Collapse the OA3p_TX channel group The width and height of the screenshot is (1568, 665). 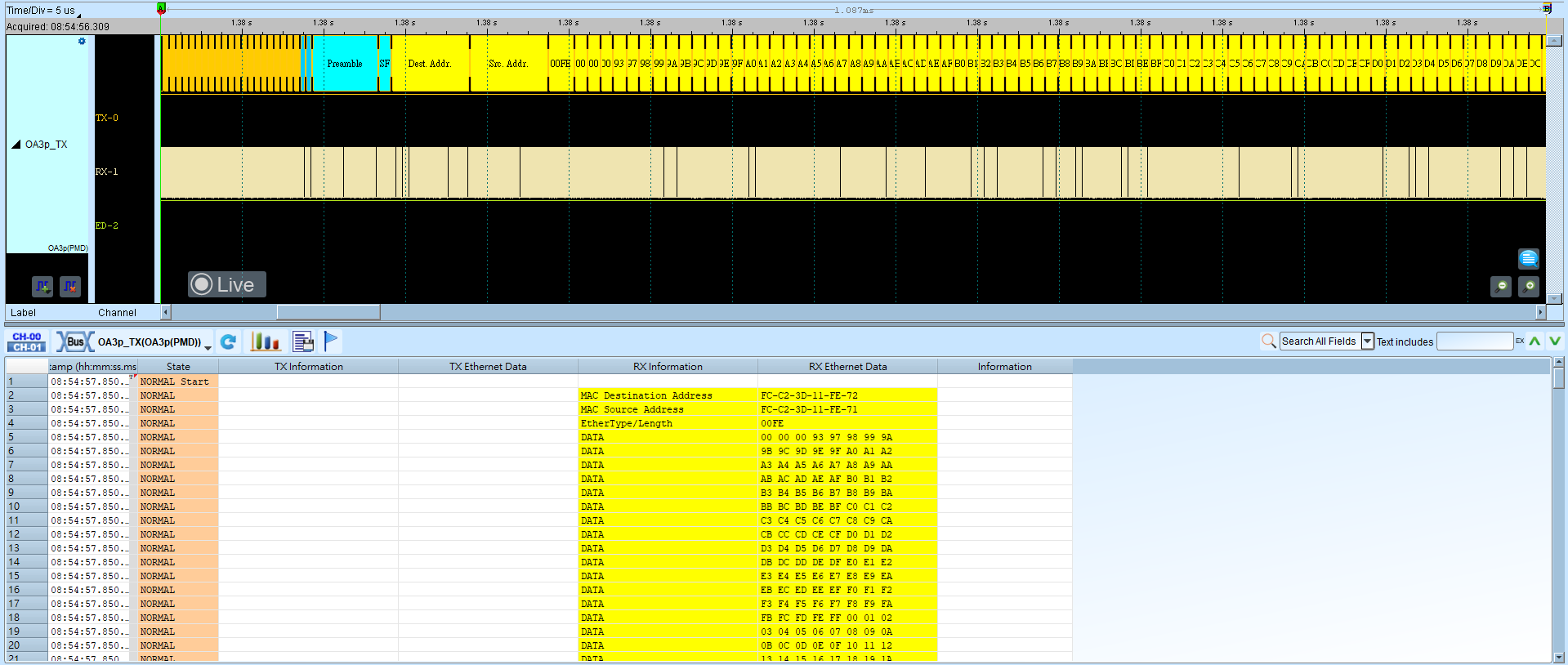coord(16,145)
